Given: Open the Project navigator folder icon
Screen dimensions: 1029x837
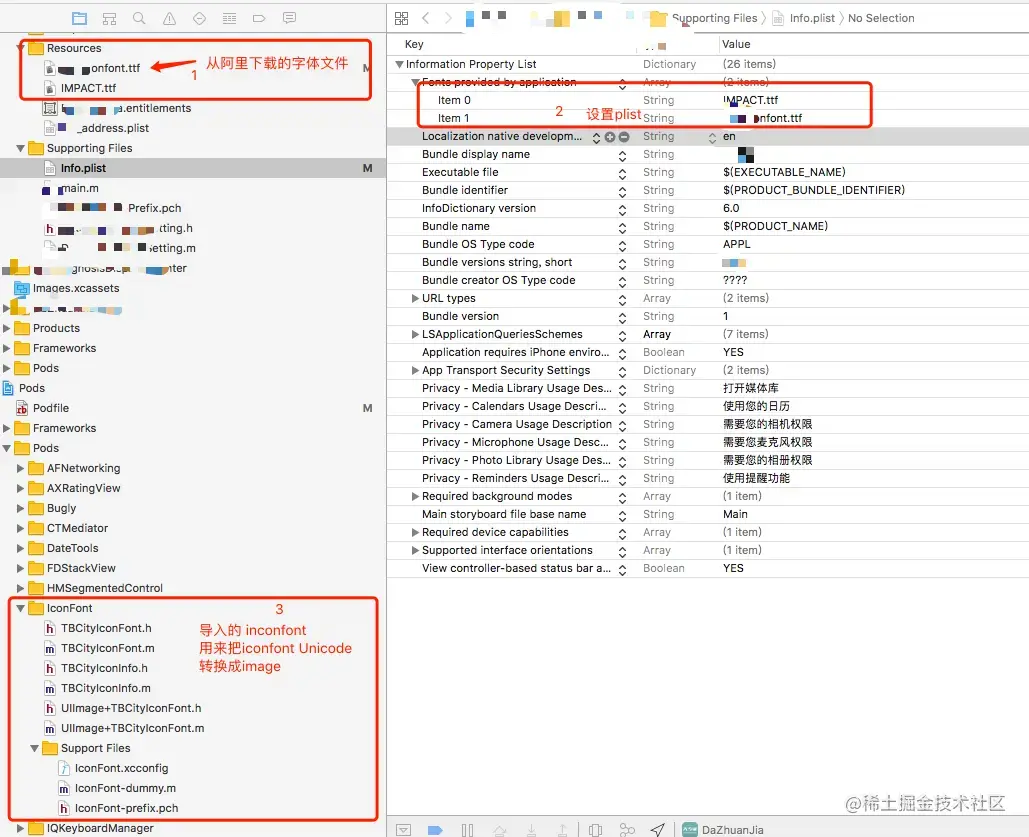Looking at the screenshot, I should [x=79, y=18].
